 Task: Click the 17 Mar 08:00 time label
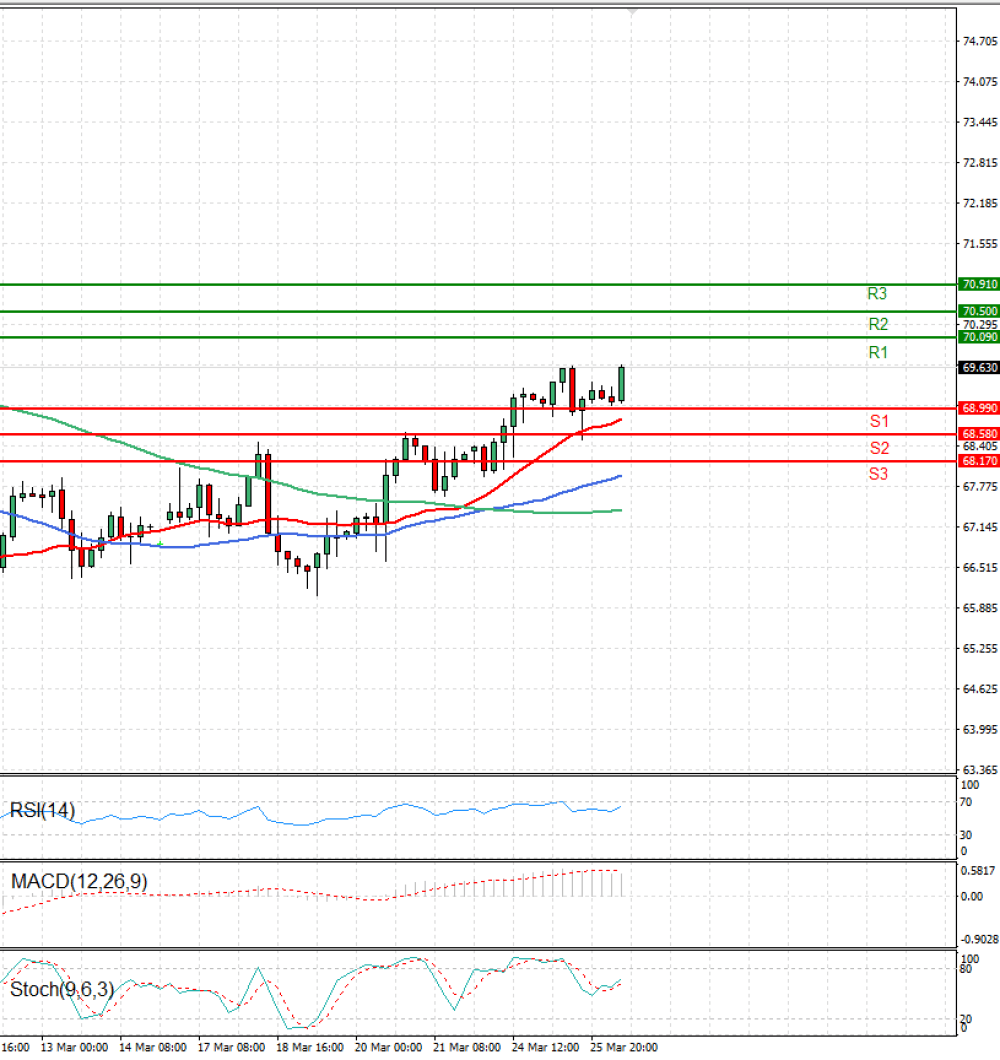click(x=231, y=1047)
